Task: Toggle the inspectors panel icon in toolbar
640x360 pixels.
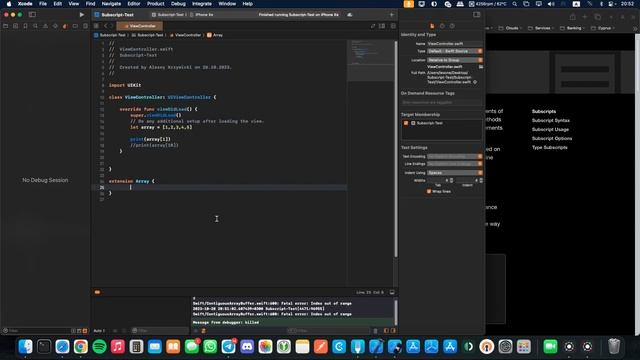Action: [x=476, y=14]
